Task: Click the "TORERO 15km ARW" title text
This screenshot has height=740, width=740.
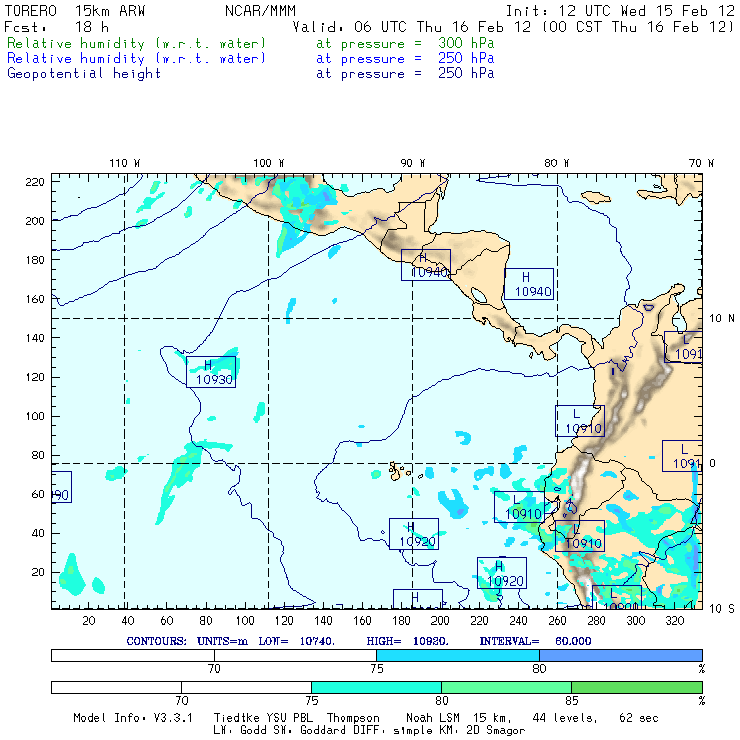Action: click(x=75, y=11)
